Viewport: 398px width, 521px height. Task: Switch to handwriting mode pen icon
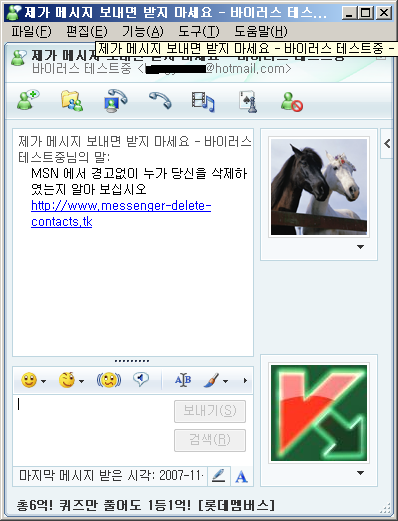[x=219, y=476]
